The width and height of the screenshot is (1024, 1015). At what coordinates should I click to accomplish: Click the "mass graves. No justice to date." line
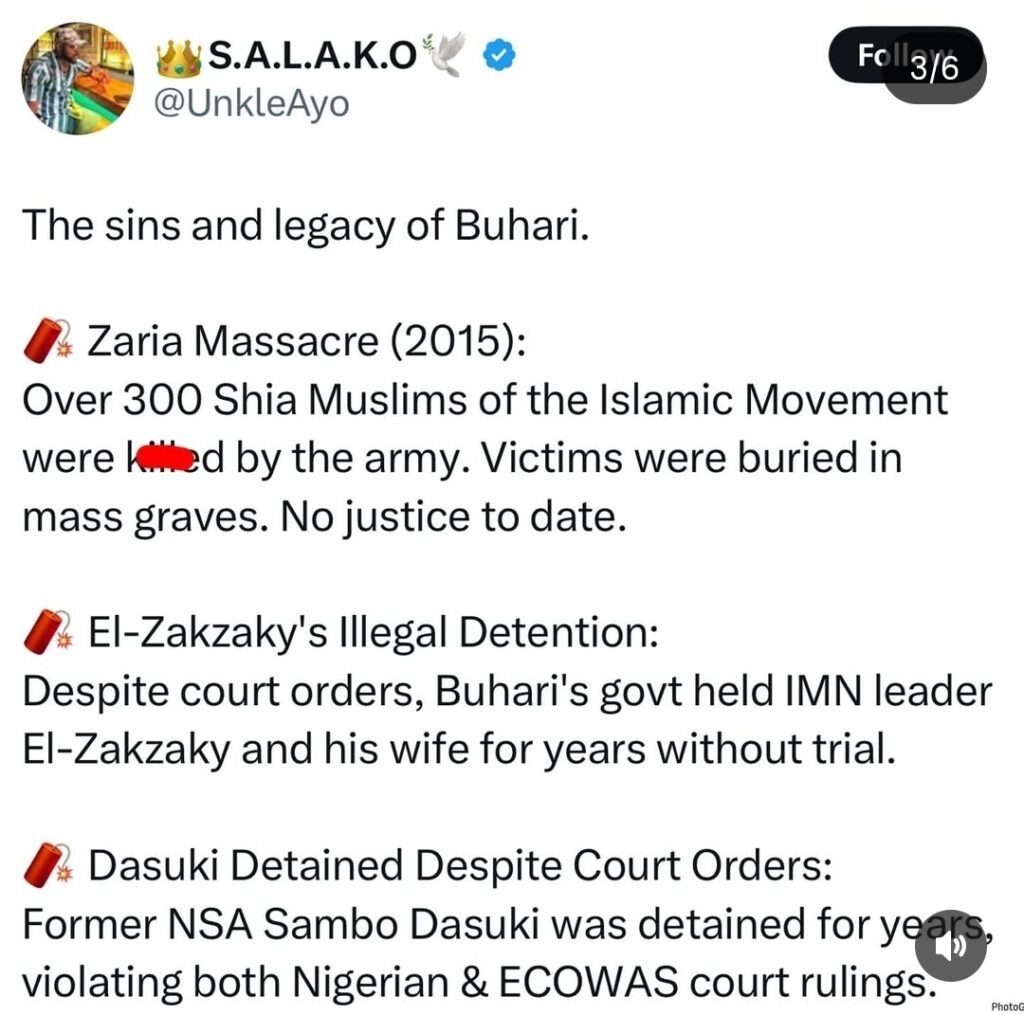point(323,517)
